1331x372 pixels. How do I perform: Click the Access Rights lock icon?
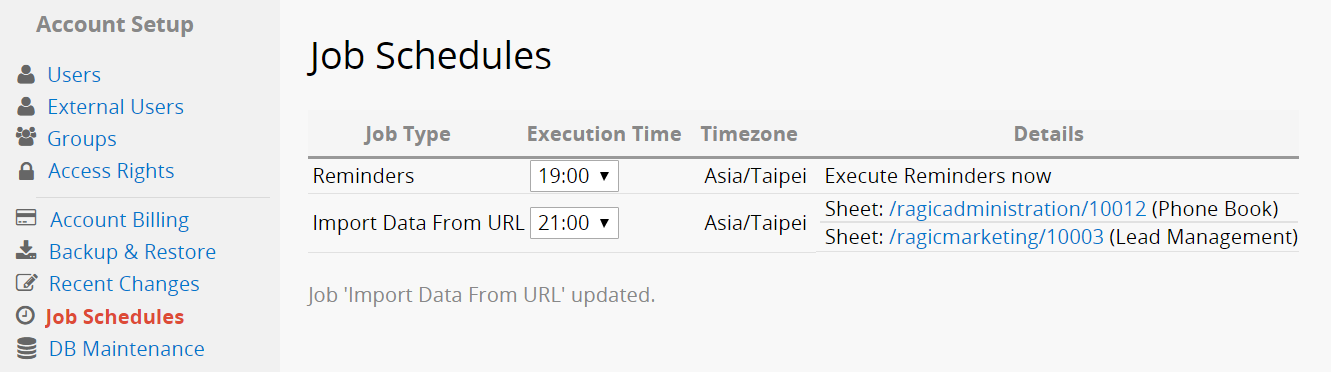pyautogui.click(x=27, y=171)
